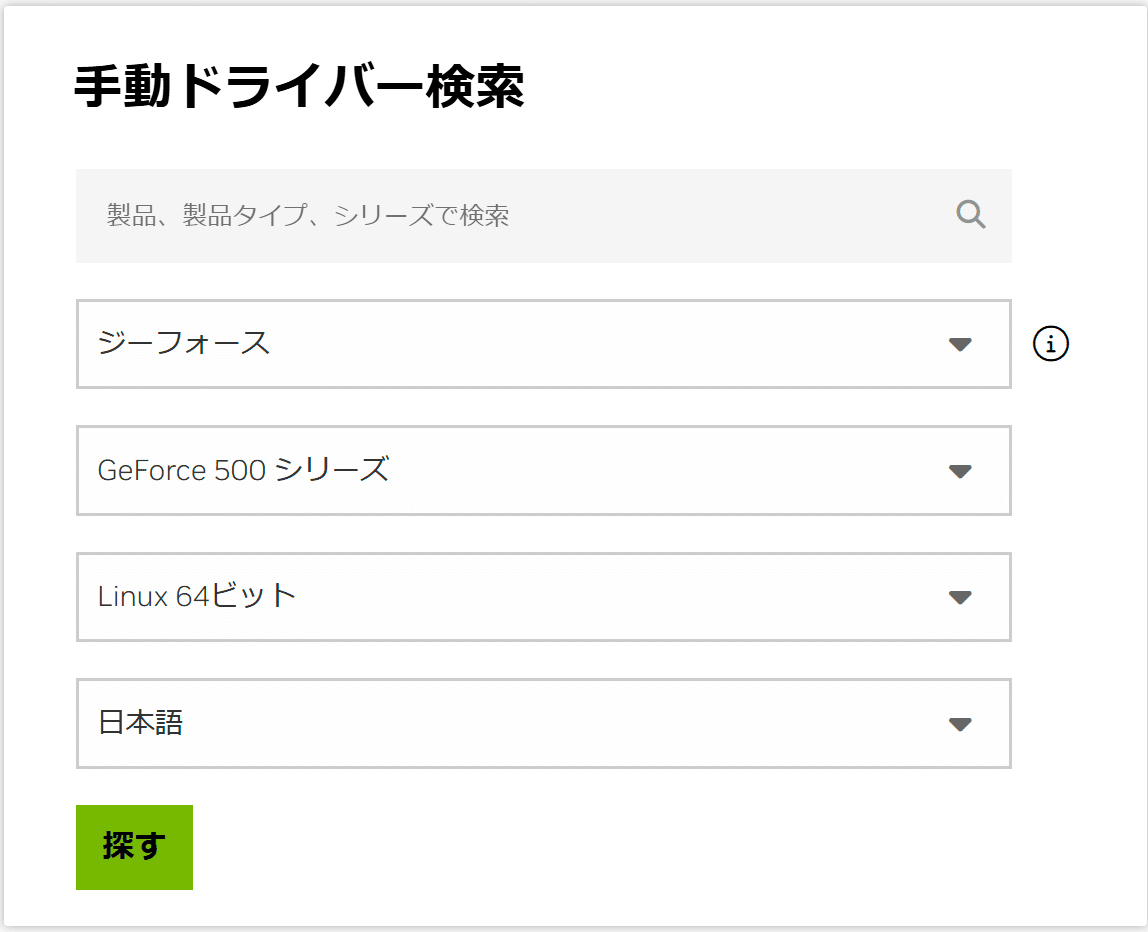
Task: Expand the GeForce 500 シリーズ dropdown
Action: [543, 471]
